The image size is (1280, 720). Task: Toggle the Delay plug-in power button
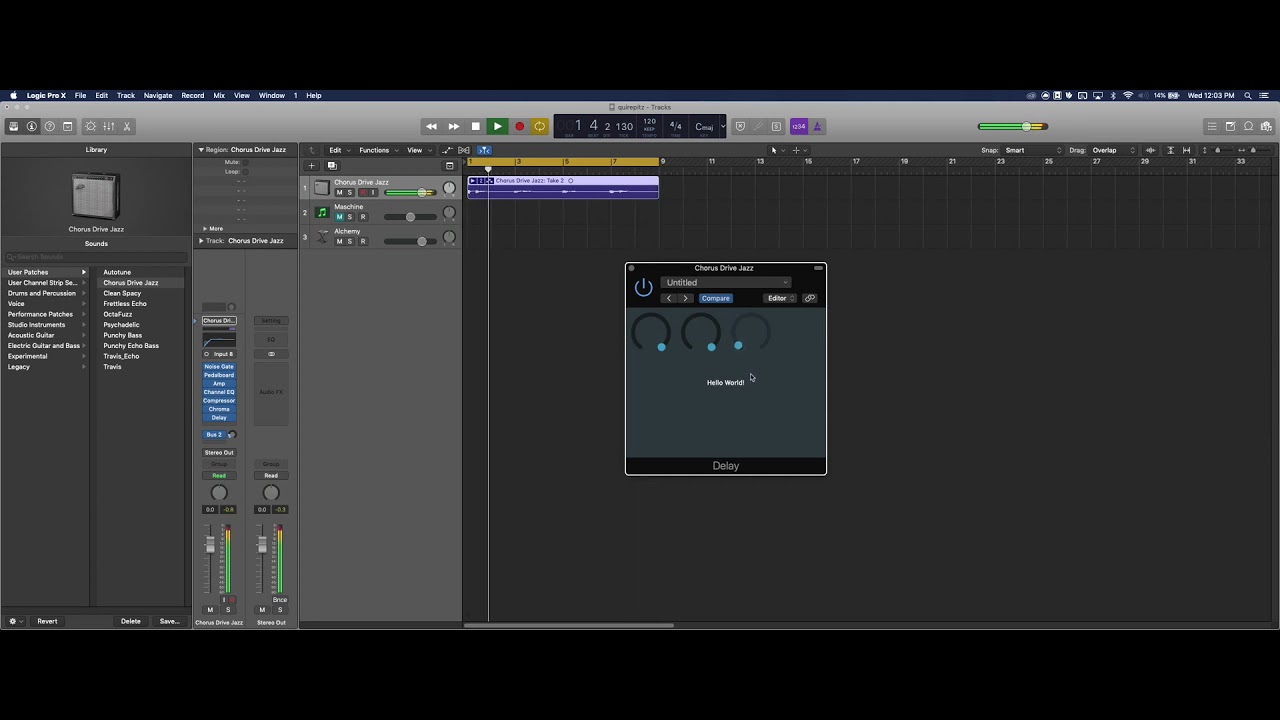tap(643, 288)
